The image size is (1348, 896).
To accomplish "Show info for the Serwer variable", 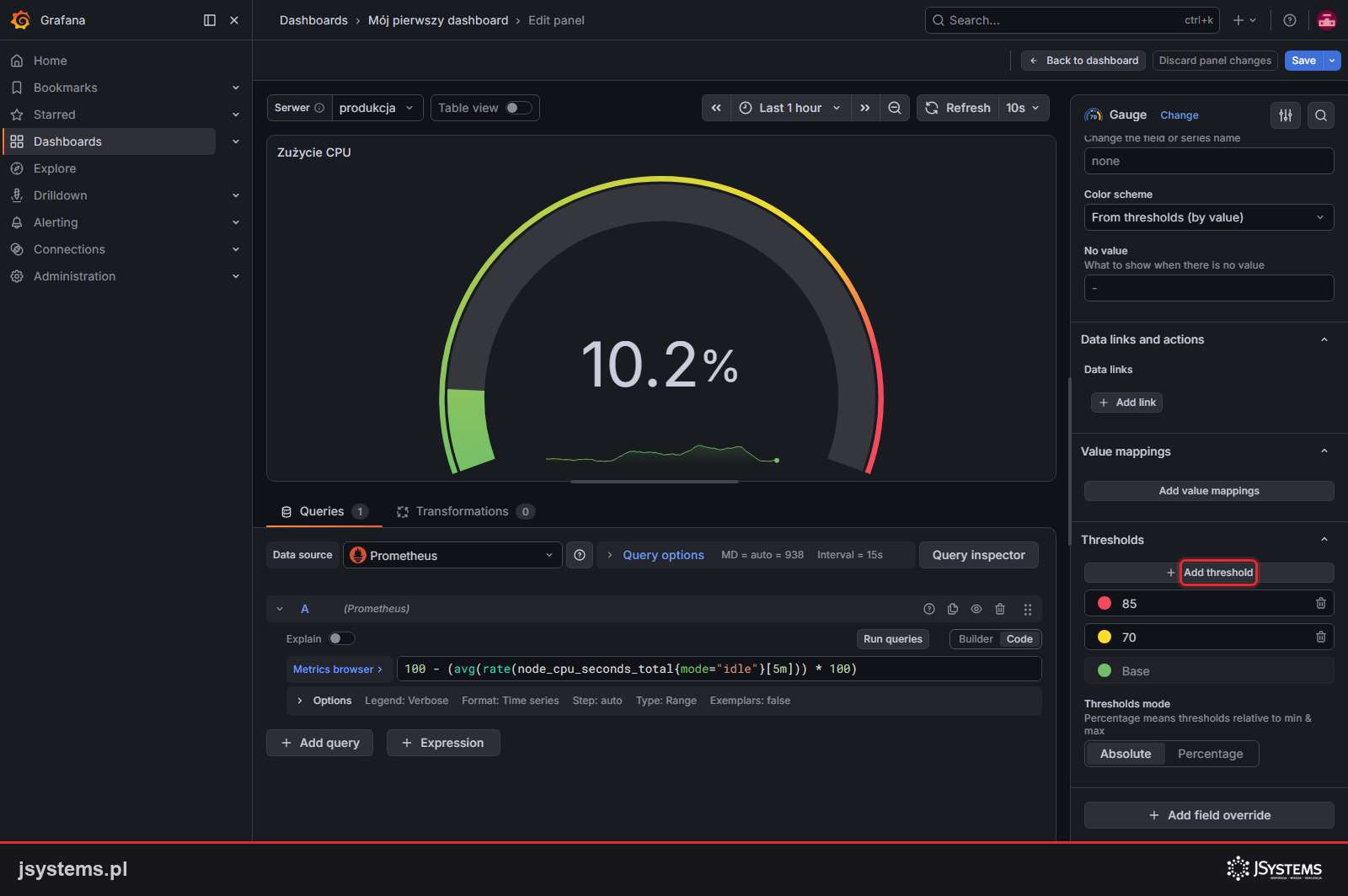I will tap(319, 108).
